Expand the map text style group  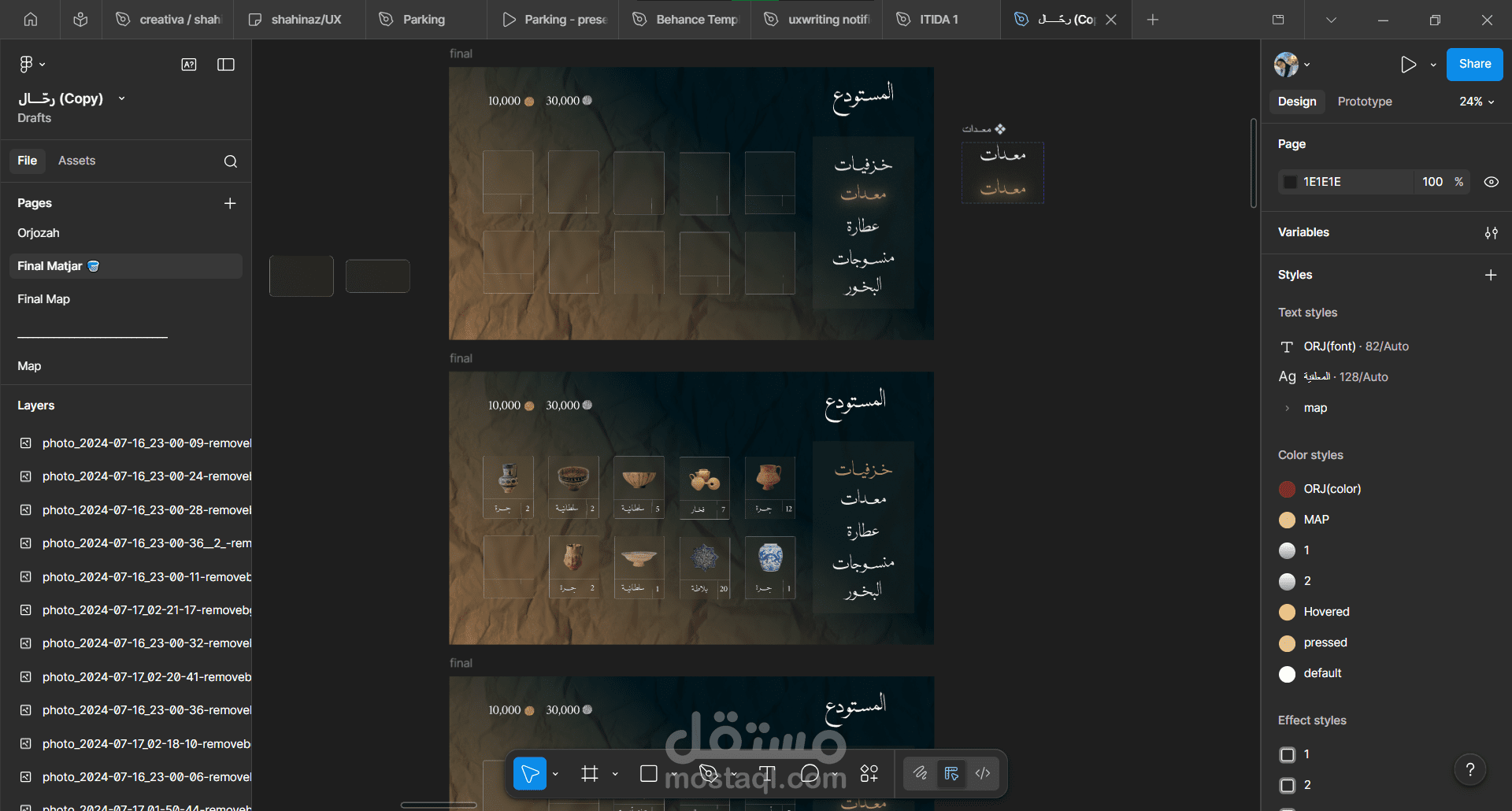pyautogui.click(x=1287, y=408)
